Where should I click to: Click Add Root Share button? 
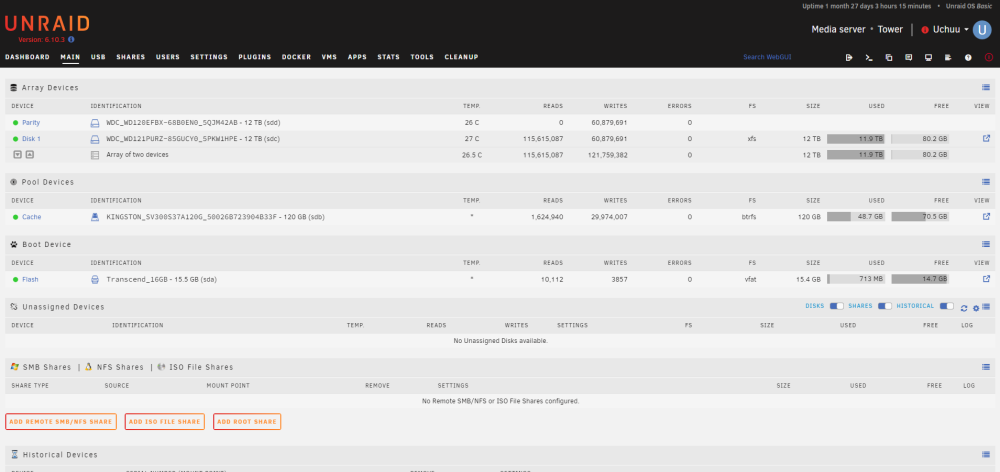click(247, 422)
